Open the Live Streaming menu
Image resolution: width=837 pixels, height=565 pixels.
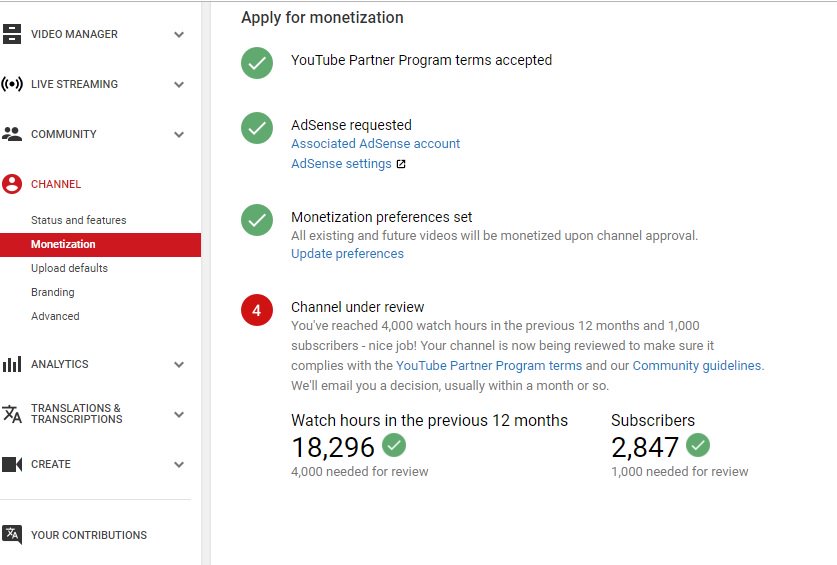click(x=74, y=84)
